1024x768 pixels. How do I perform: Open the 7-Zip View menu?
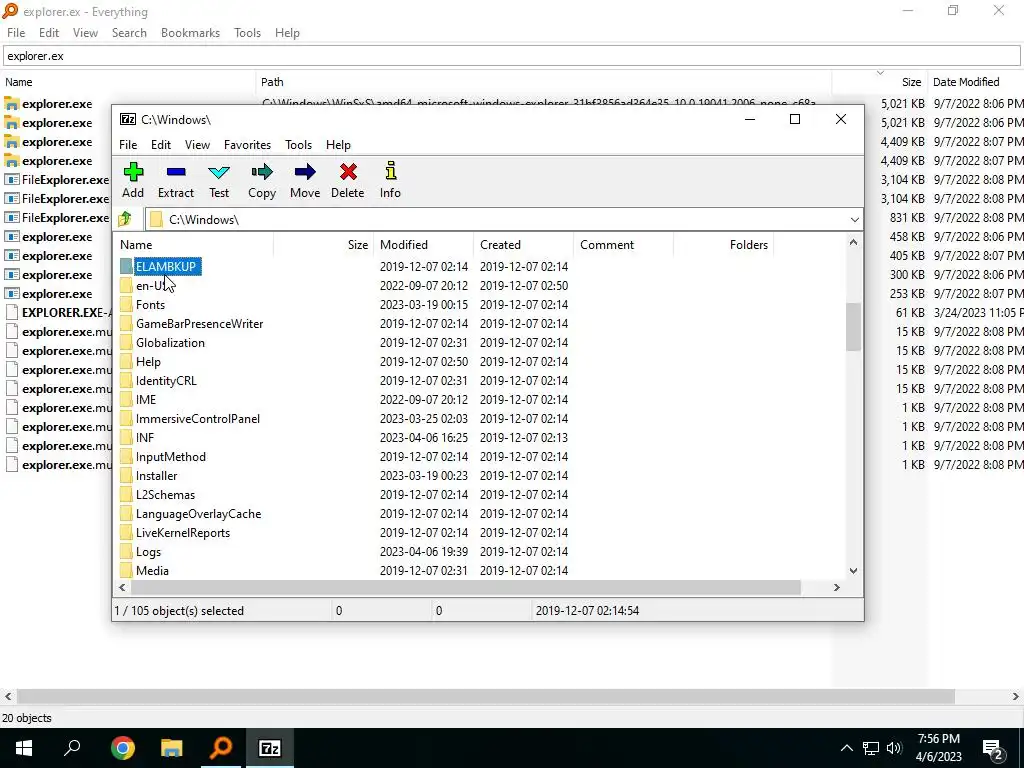pos(197,145)
